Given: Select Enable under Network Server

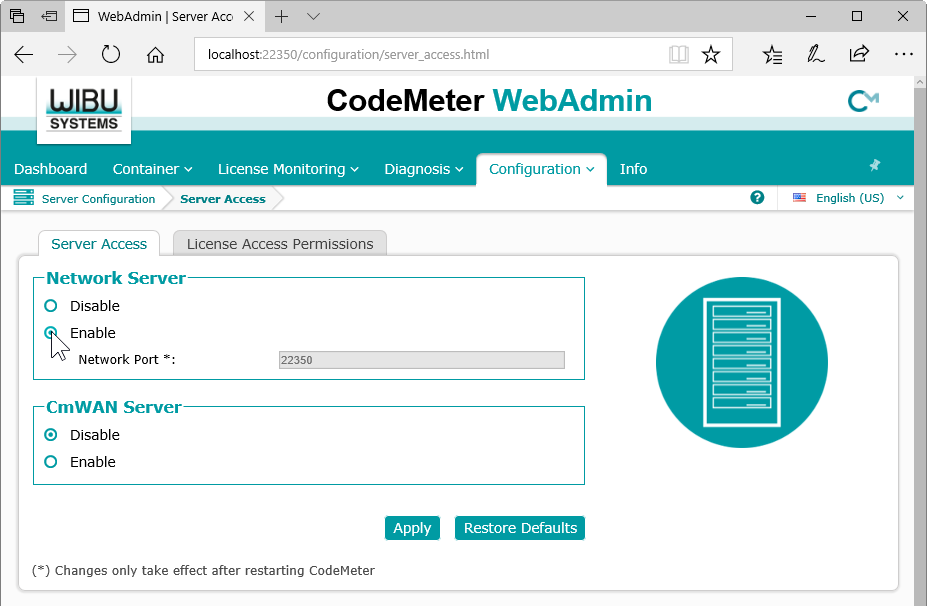Looking at the screenshot, I should tap(51, 333).
